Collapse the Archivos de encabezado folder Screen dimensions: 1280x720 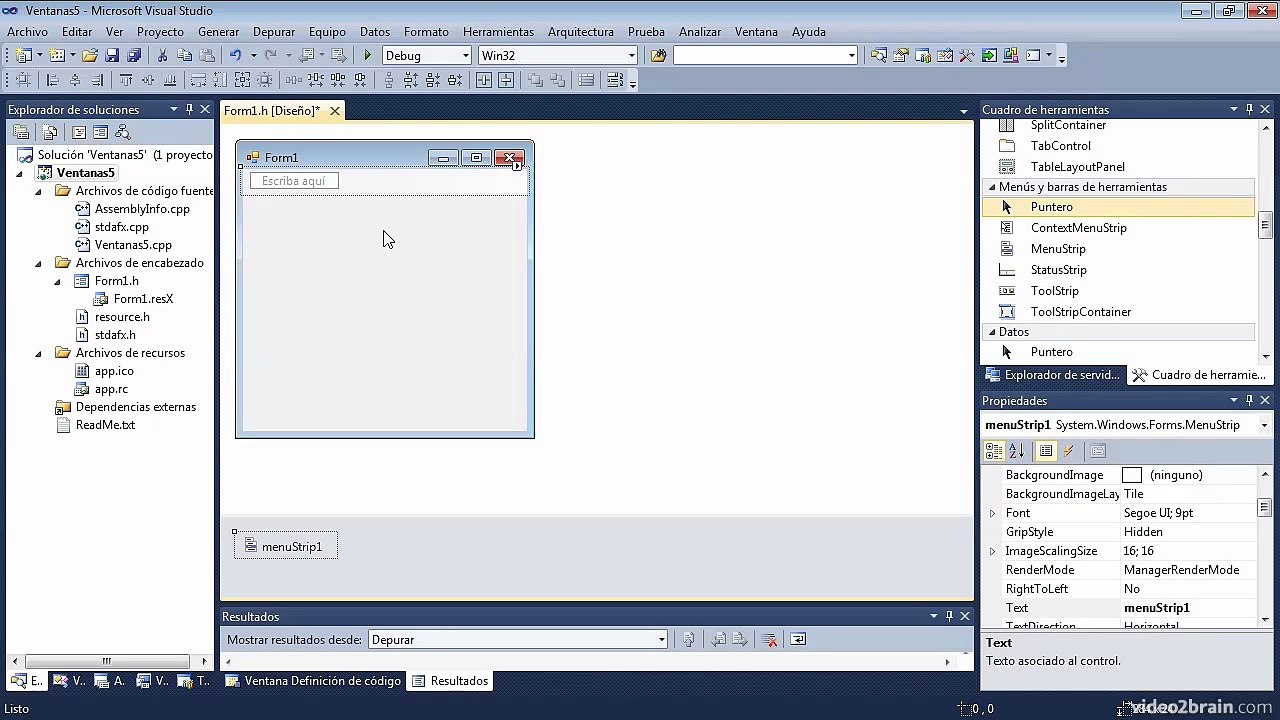38,263
